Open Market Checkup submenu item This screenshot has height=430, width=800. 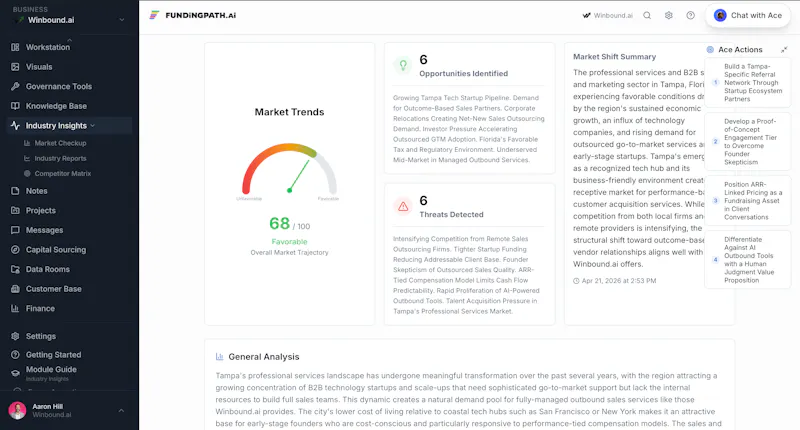60,143
